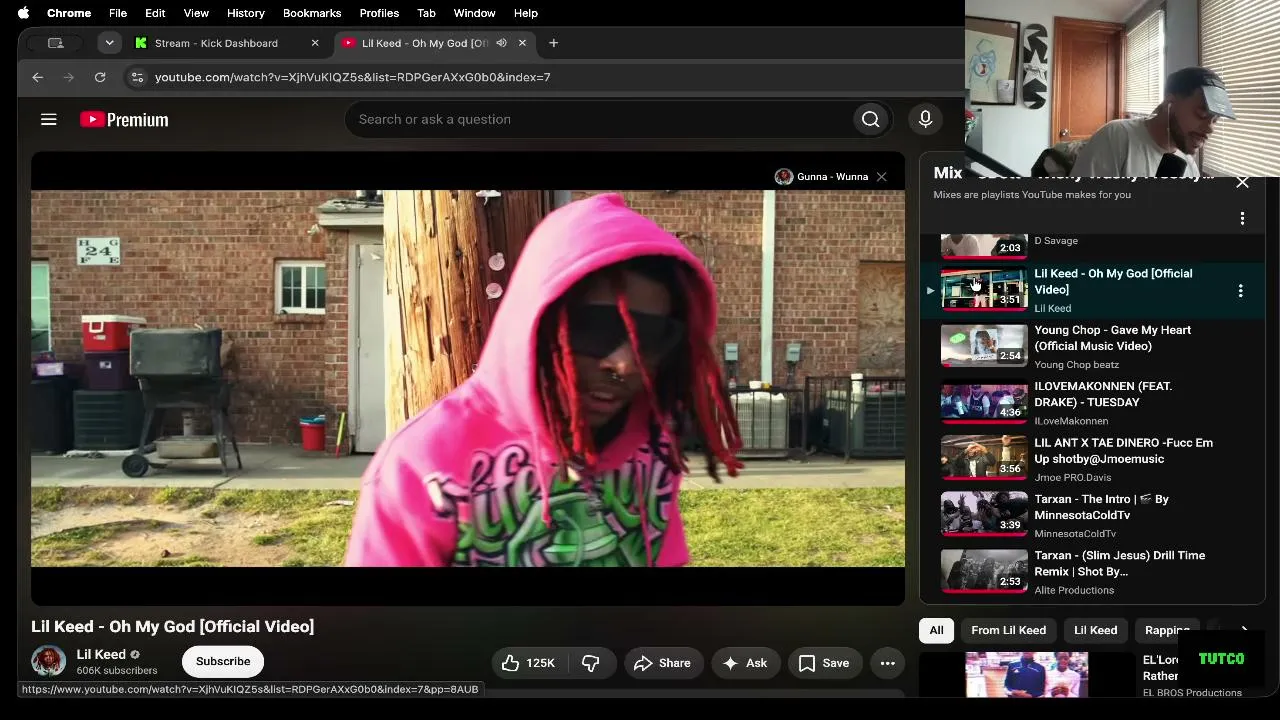
Task: Close the Mix playlist panel
Action: tap(1242, 182)
